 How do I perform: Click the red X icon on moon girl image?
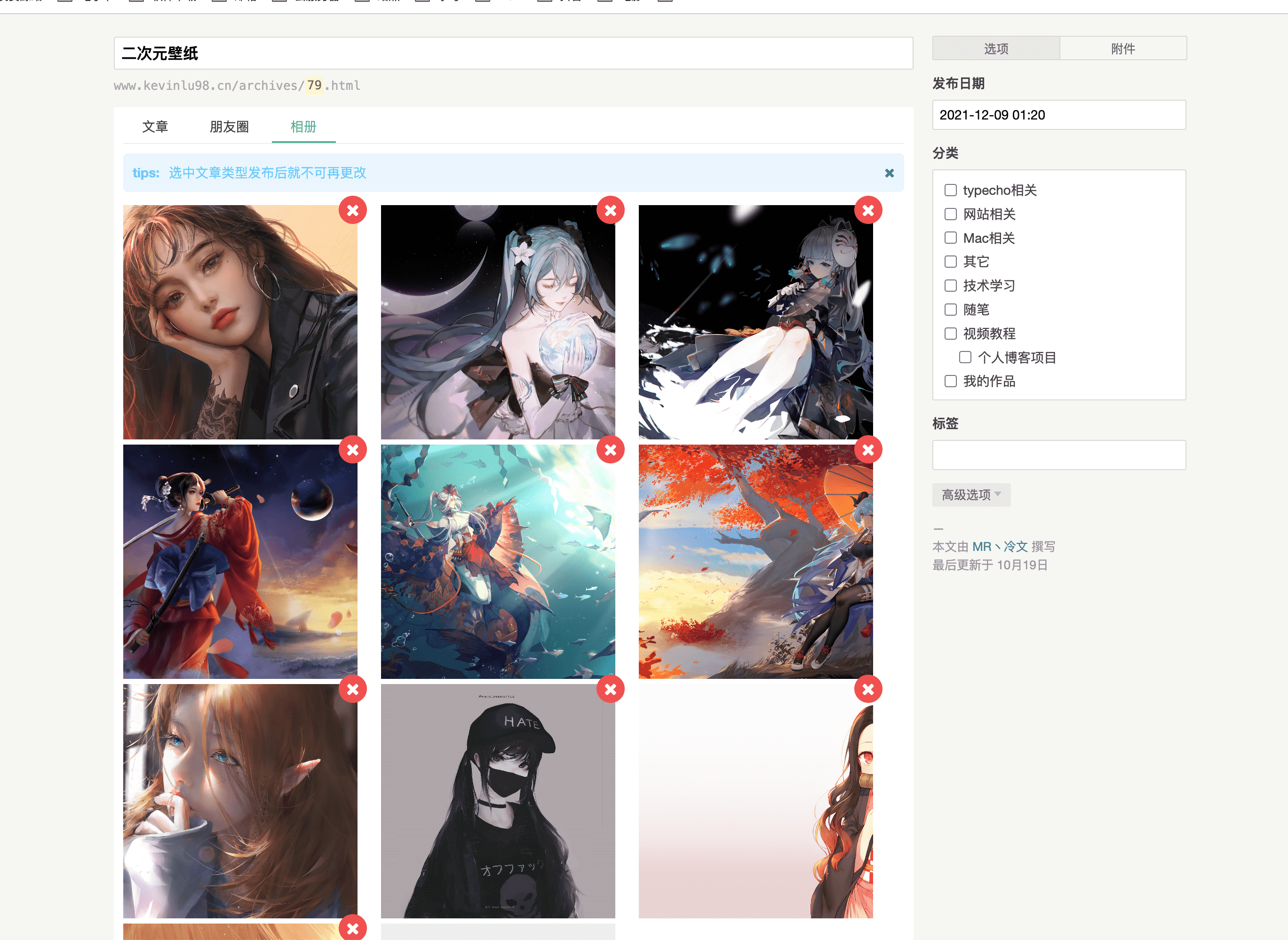point(610,210)
